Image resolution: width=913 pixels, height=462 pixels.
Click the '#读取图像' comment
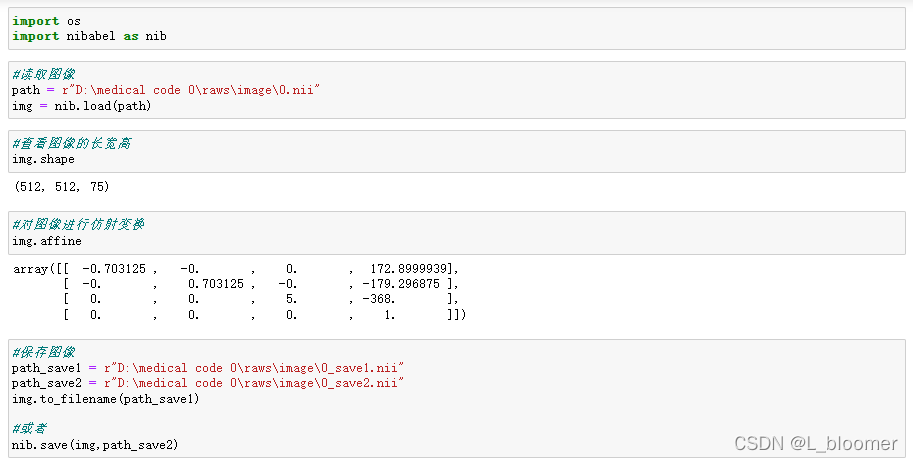click(x=44, y=74)
